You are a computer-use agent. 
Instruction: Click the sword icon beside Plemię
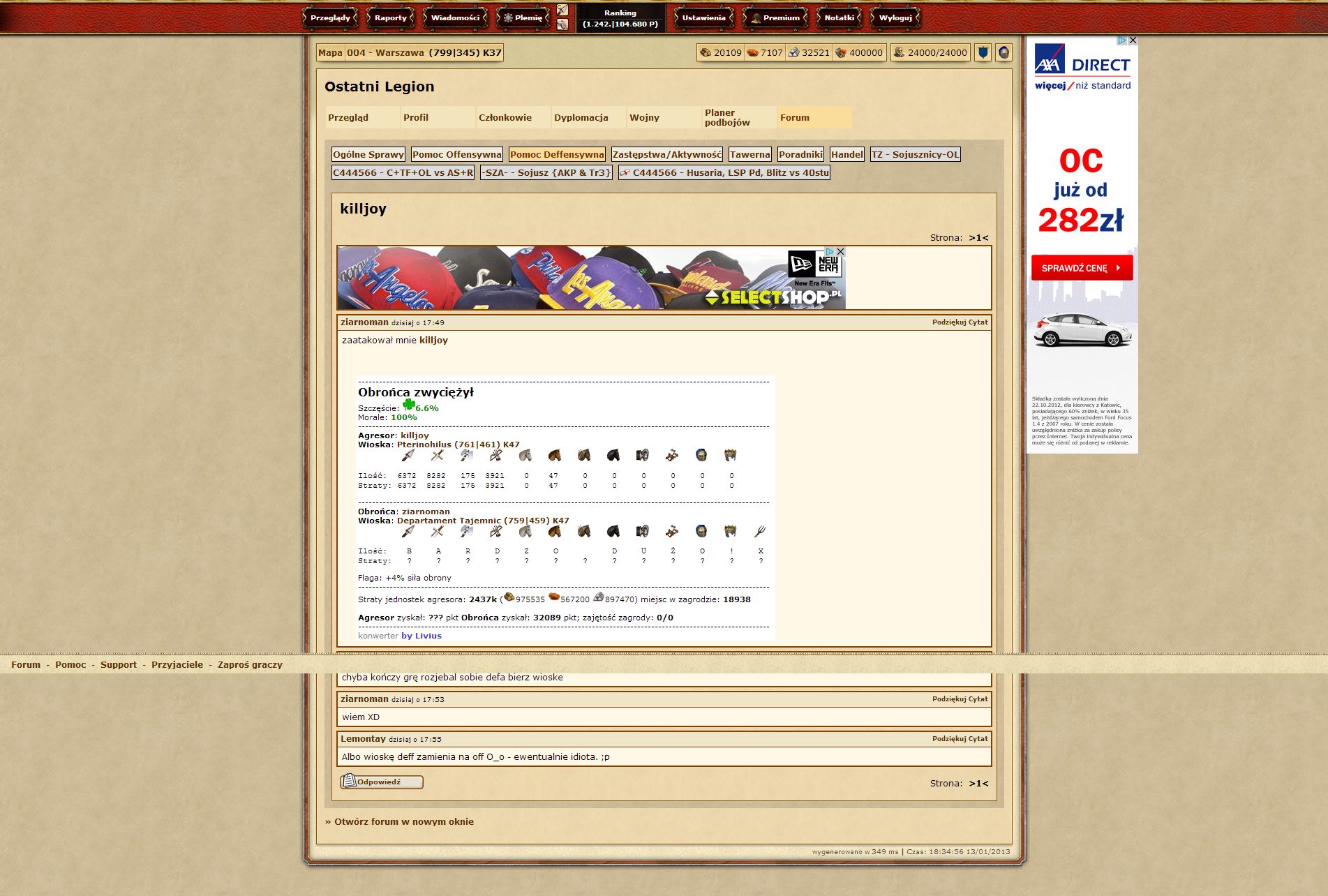coord(562,10)
